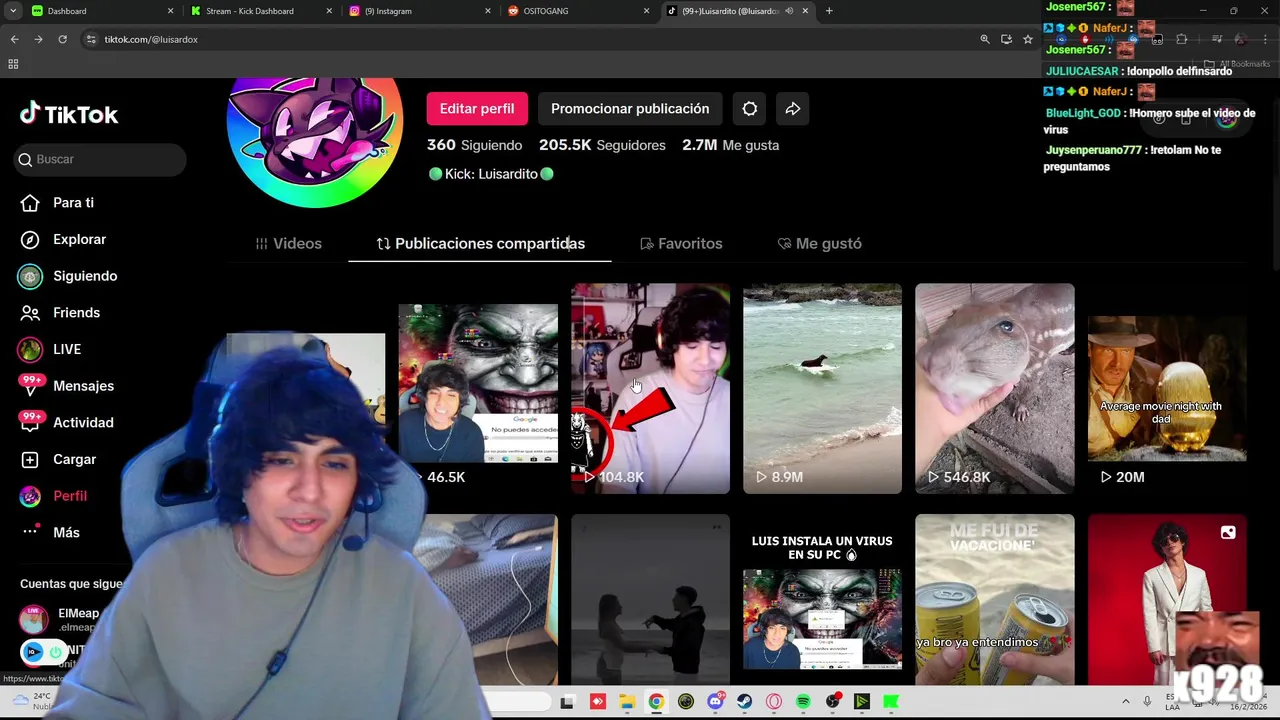Open the video with 104.8K views
The image size is (1280, 720).
pyautogui.click(x=650, y=388)
